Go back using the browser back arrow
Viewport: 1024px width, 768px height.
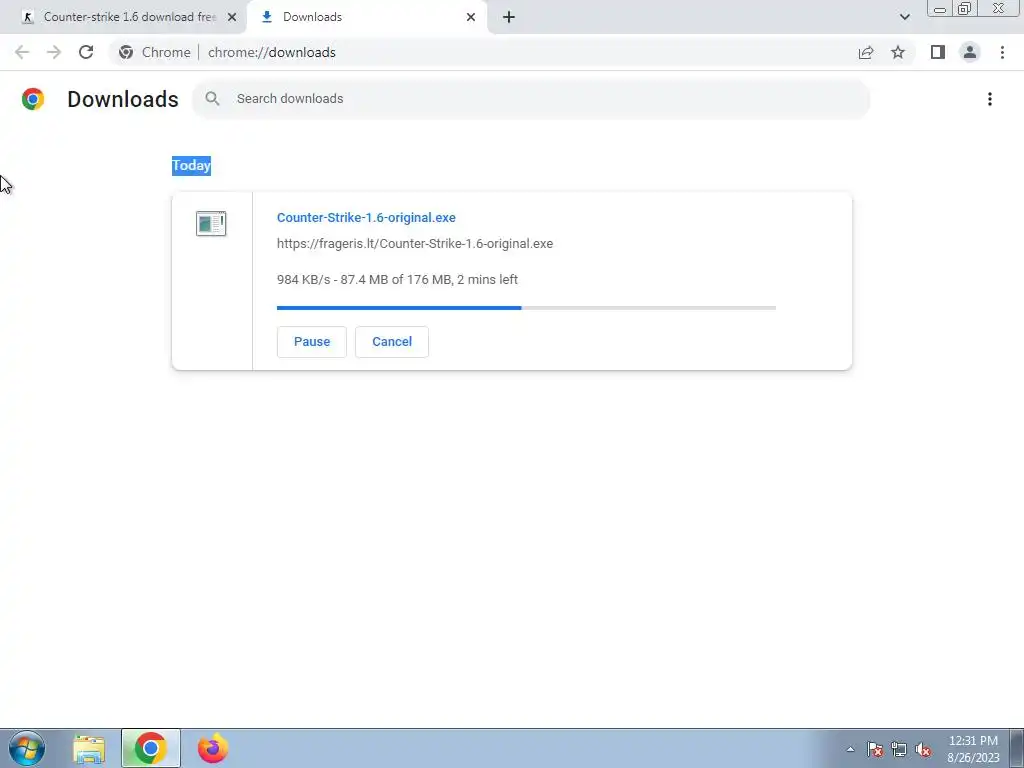22,52
